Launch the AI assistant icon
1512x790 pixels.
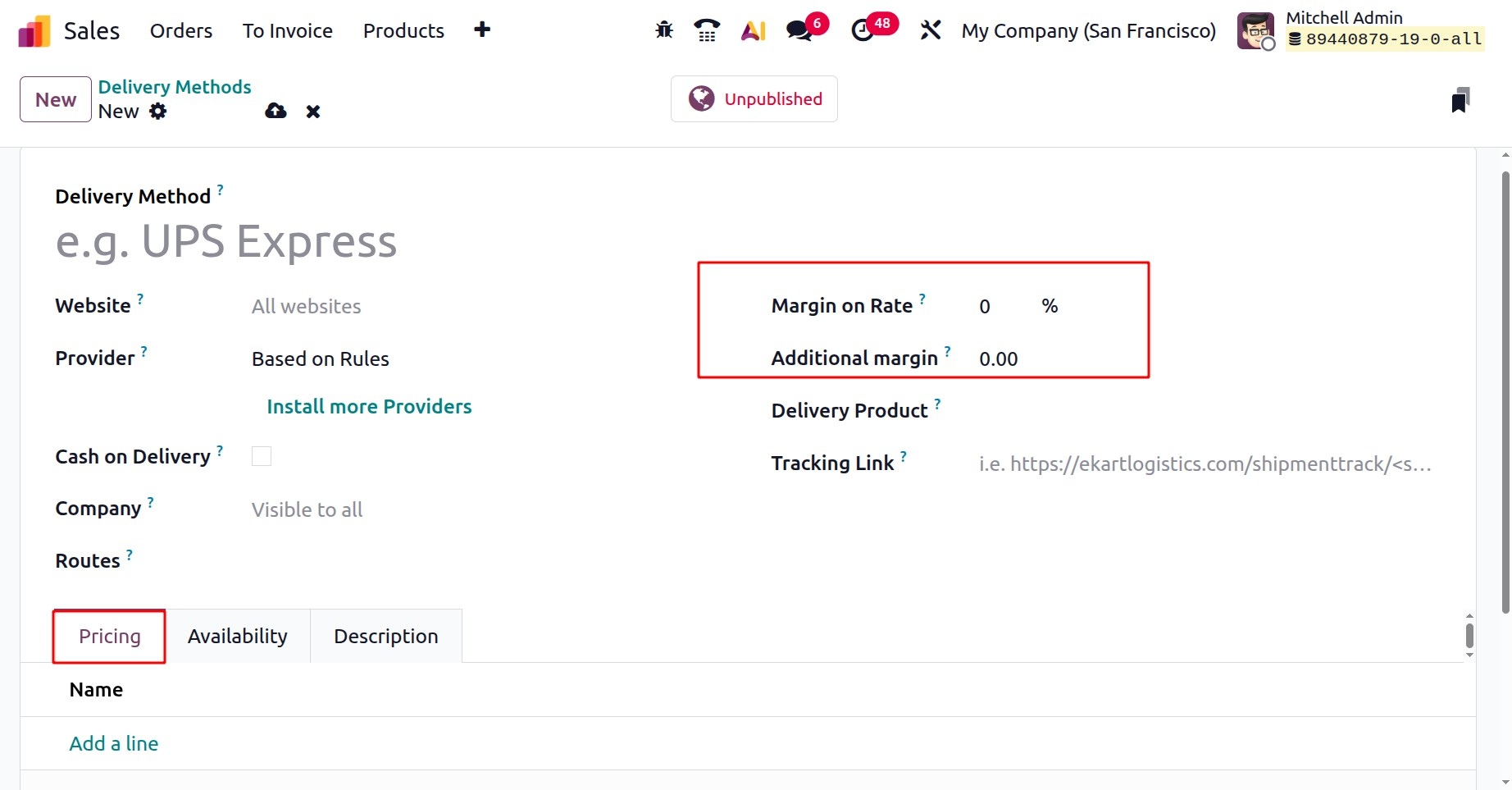[753, 30]
